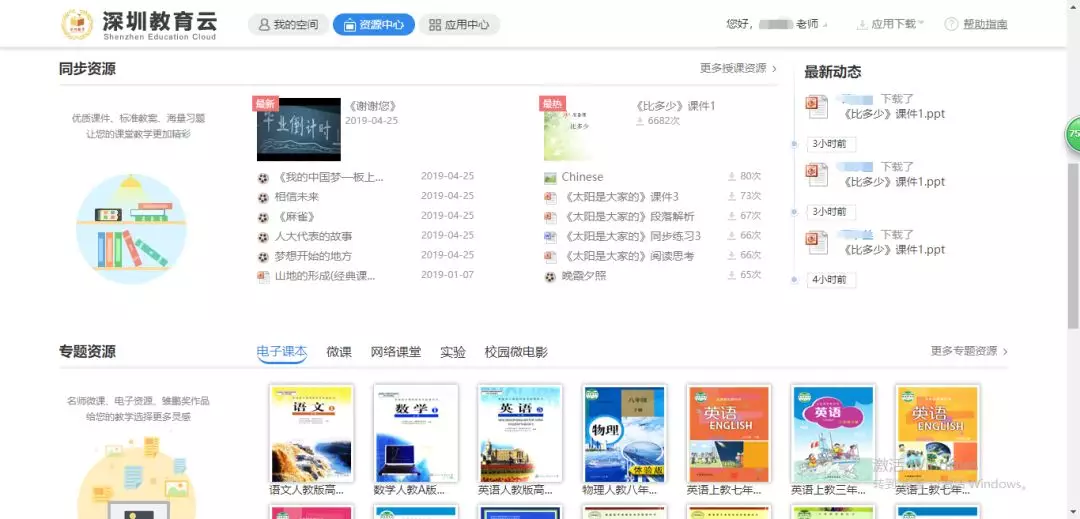This screenshot has width=1080, height=519.
Task: Click the document icon beside 《太阳是大家的》同步练习3
Action: (550, 236)
